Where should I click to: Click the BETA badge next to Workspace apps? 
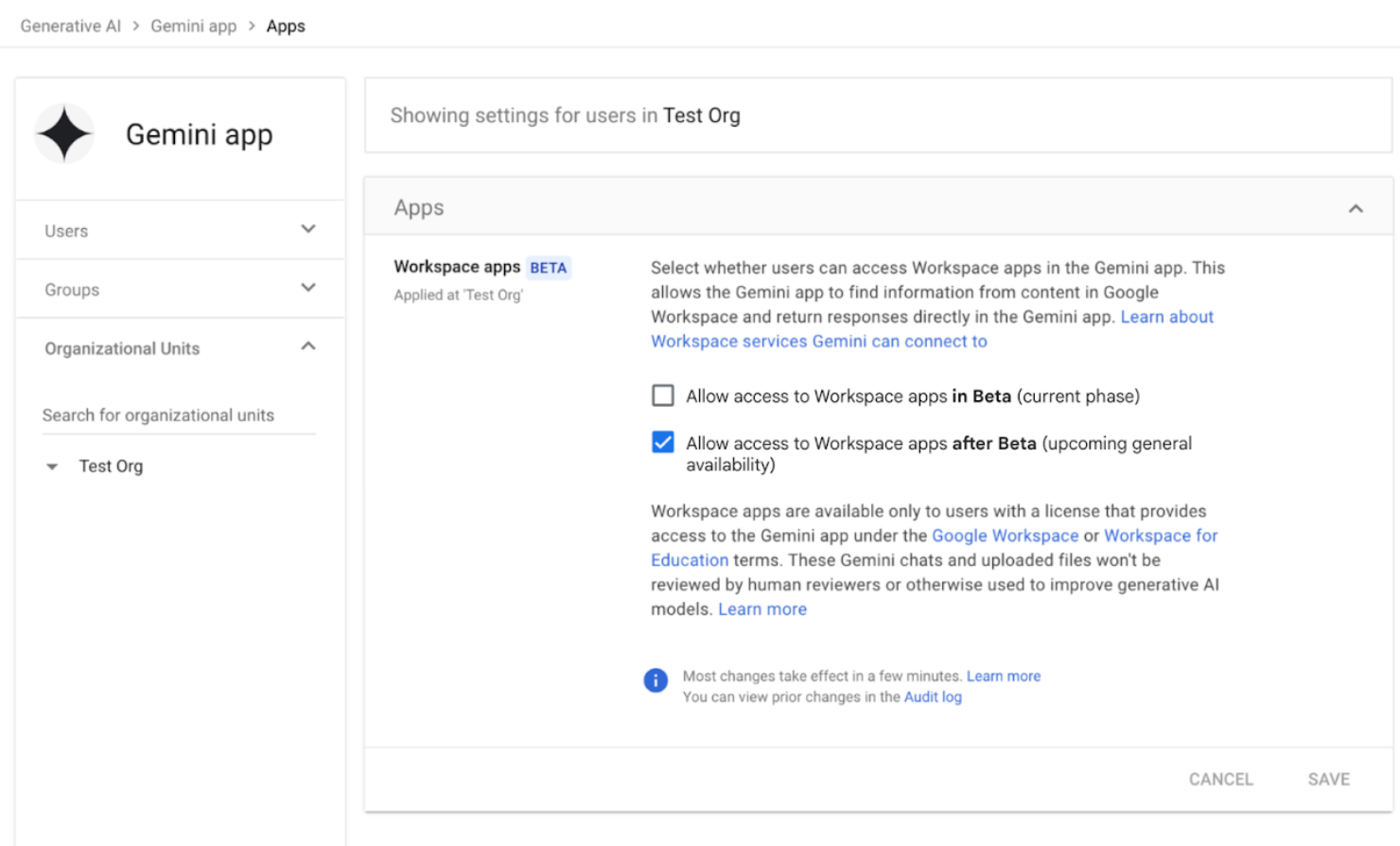pyautogui.click(x=549, y=268)
